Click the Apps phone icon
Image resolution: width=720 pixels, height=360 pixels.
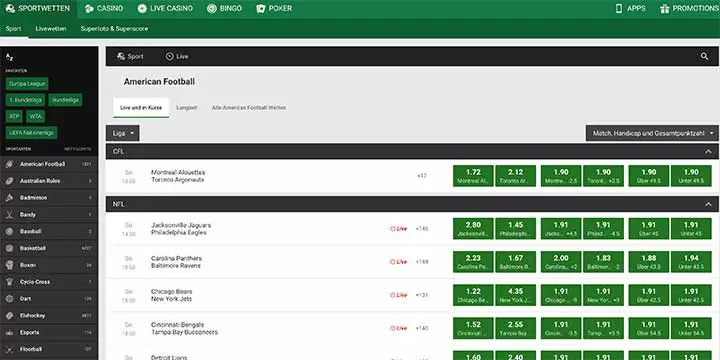[x=619, y=8]
